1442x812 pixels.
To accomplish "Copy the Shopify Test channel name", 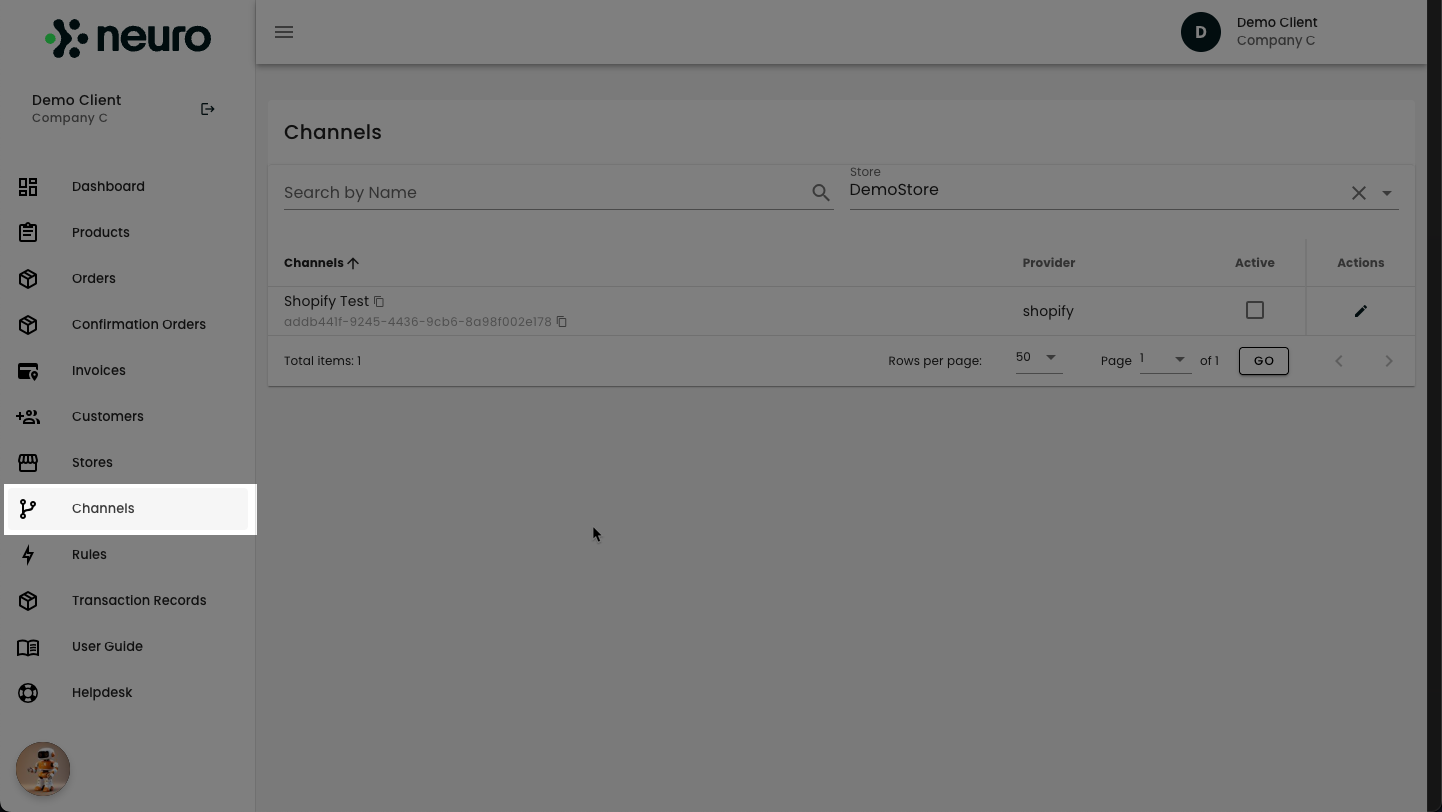I will [x=379, y=301].
